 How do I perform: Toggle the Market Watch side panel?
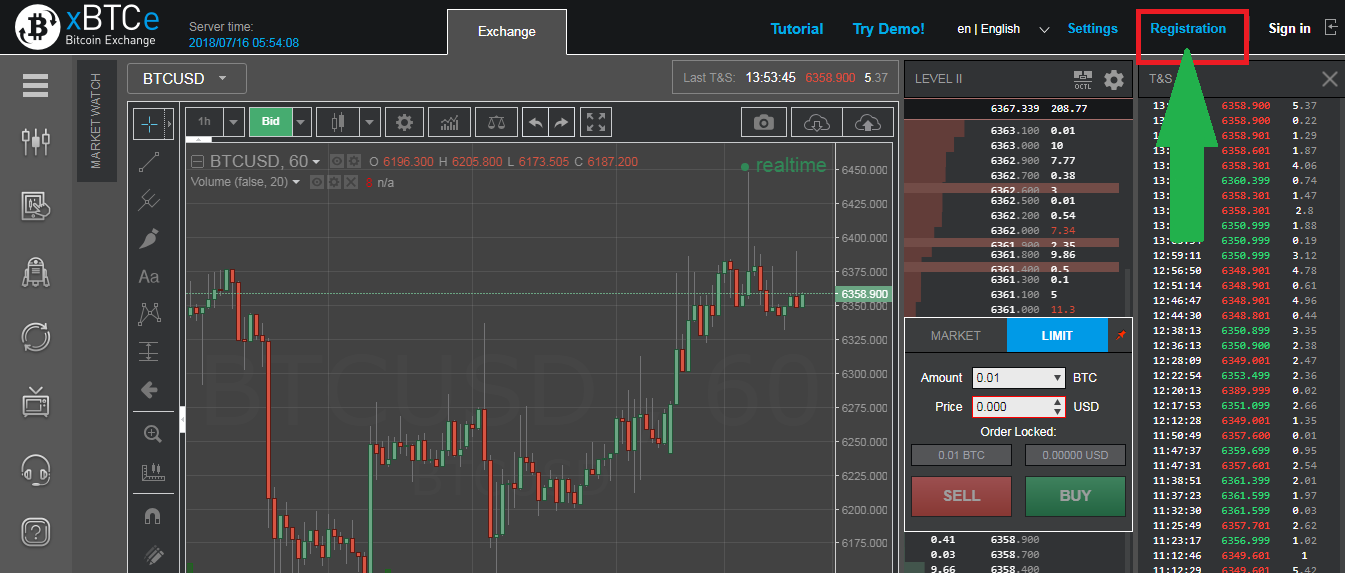96,121
